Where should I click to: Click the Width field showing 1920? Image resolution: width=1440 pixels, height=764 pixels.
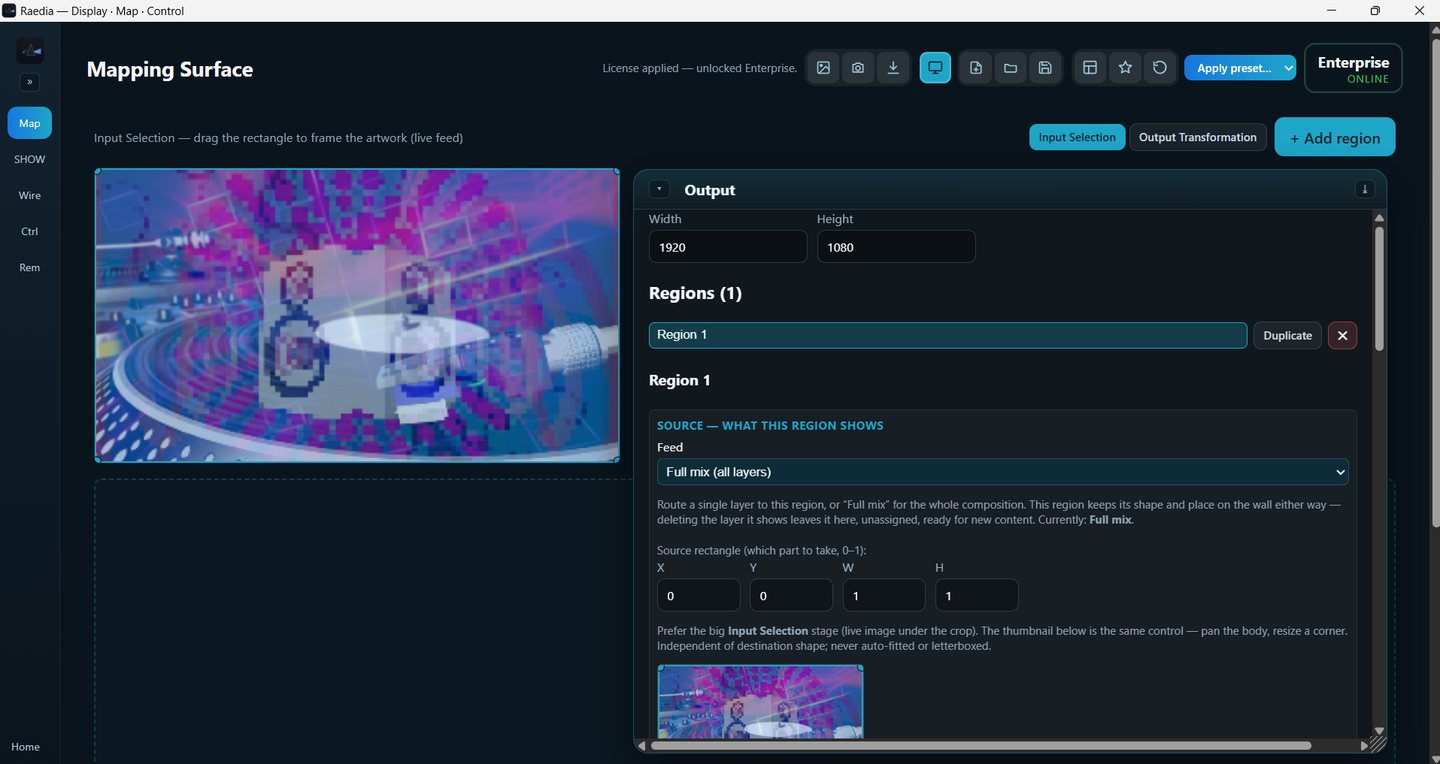tap(728, 247)
